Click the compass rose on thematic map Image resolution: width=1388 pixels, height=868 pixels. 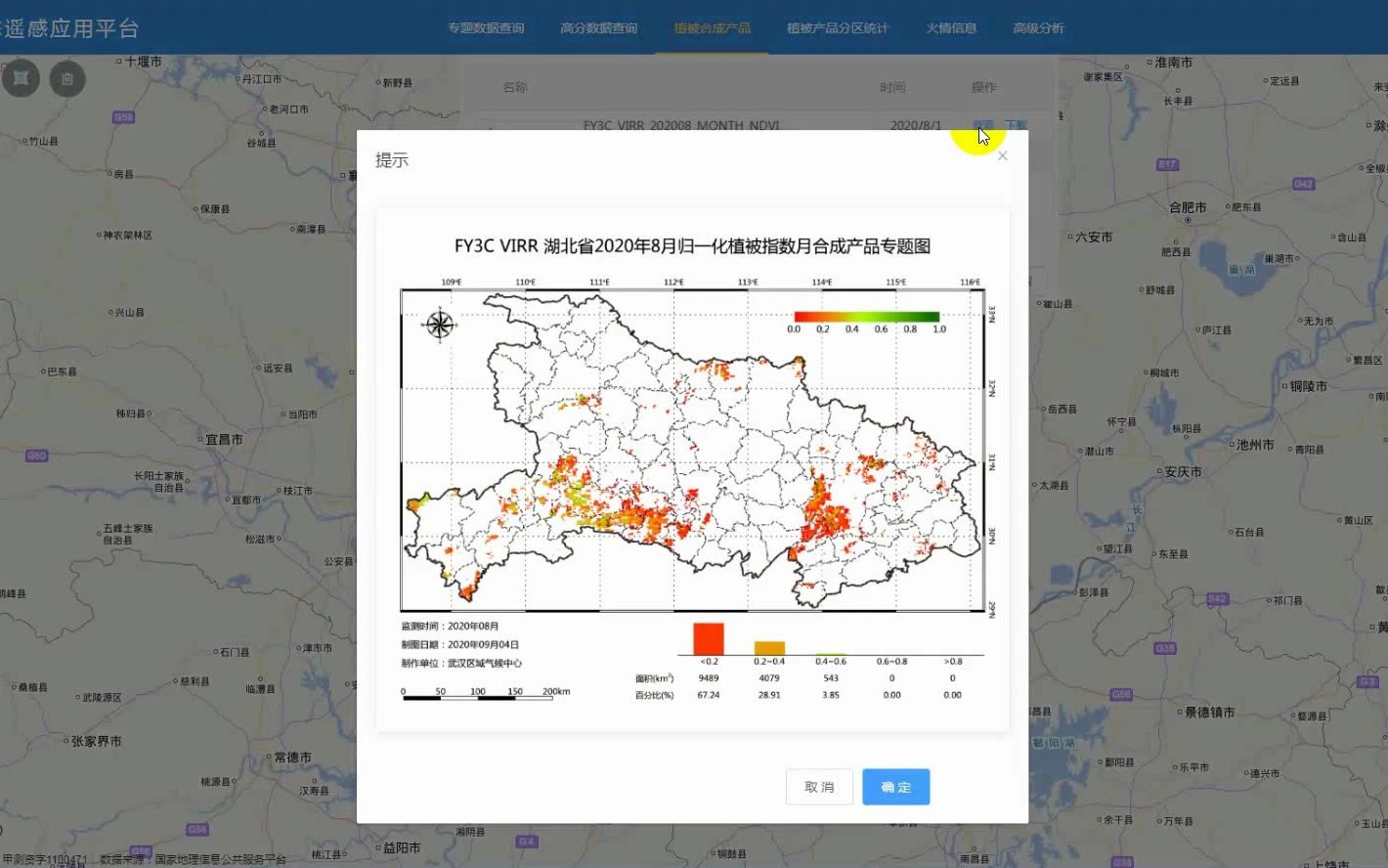pos(440,324)
